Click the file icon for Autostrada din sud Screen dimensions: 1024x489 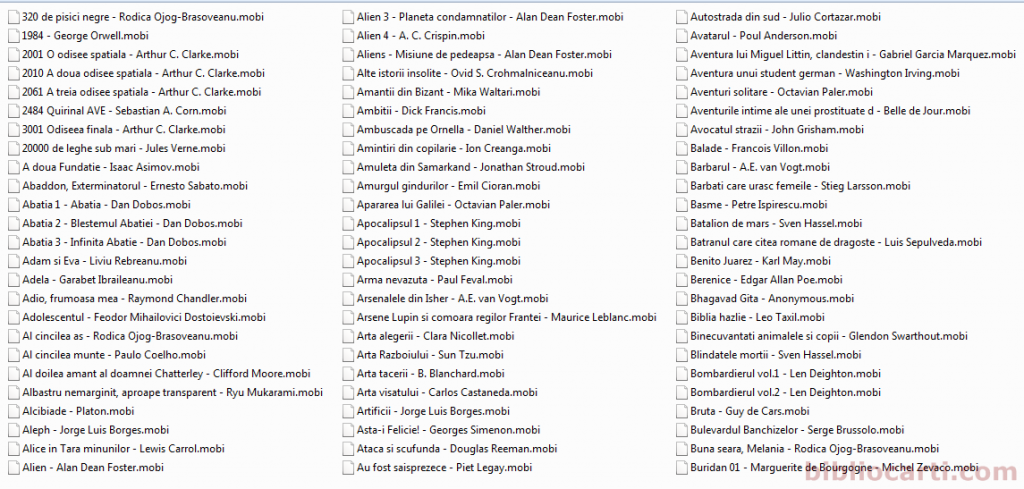click(681, 17)
